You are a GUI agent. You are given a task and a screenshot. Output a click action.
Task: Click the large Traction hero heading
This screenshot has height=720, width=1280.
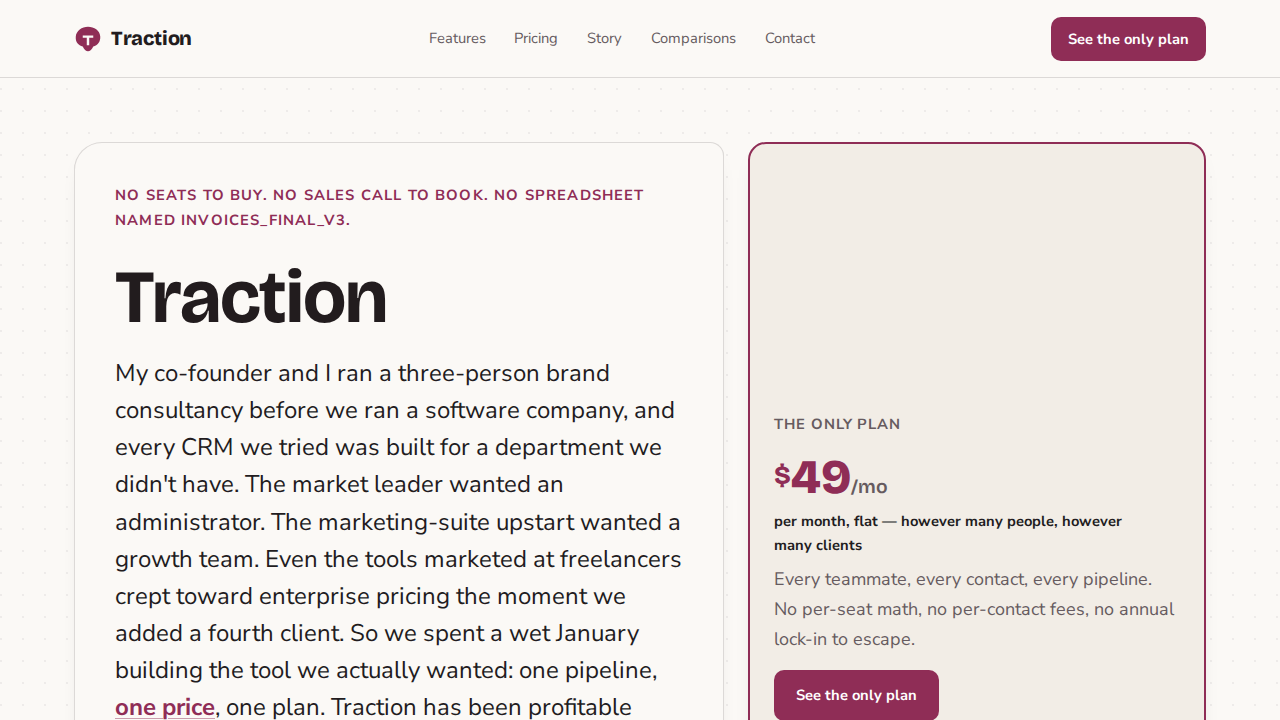pos(251,297)
